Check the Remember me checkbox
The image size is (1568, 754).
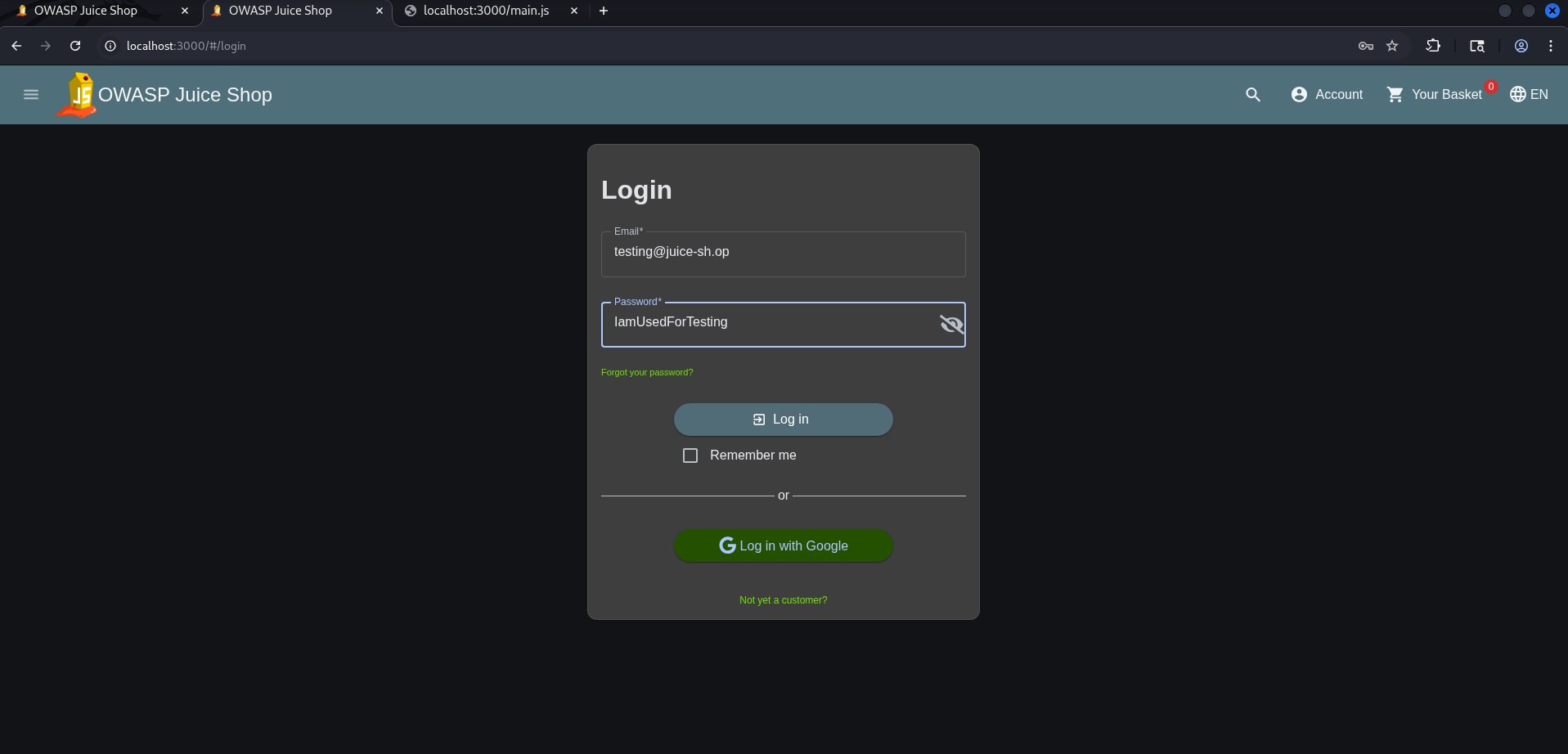pyautogui.click(x=690, y=456)
